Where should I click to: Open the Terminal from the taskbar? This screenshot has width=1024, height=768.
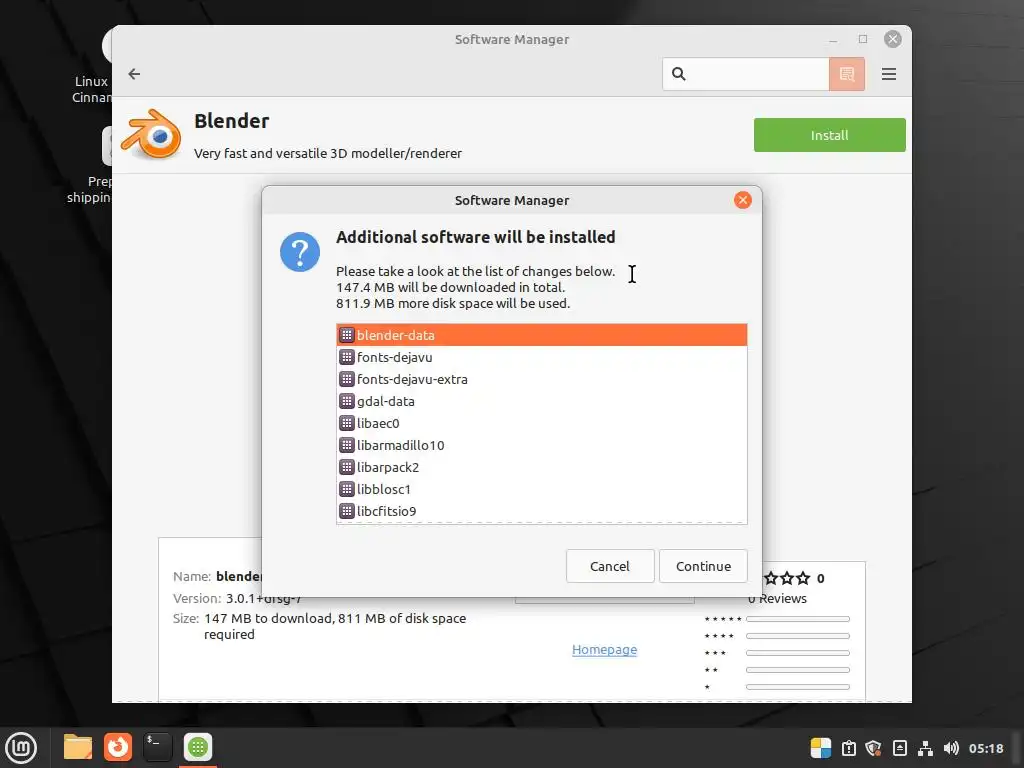157,747
